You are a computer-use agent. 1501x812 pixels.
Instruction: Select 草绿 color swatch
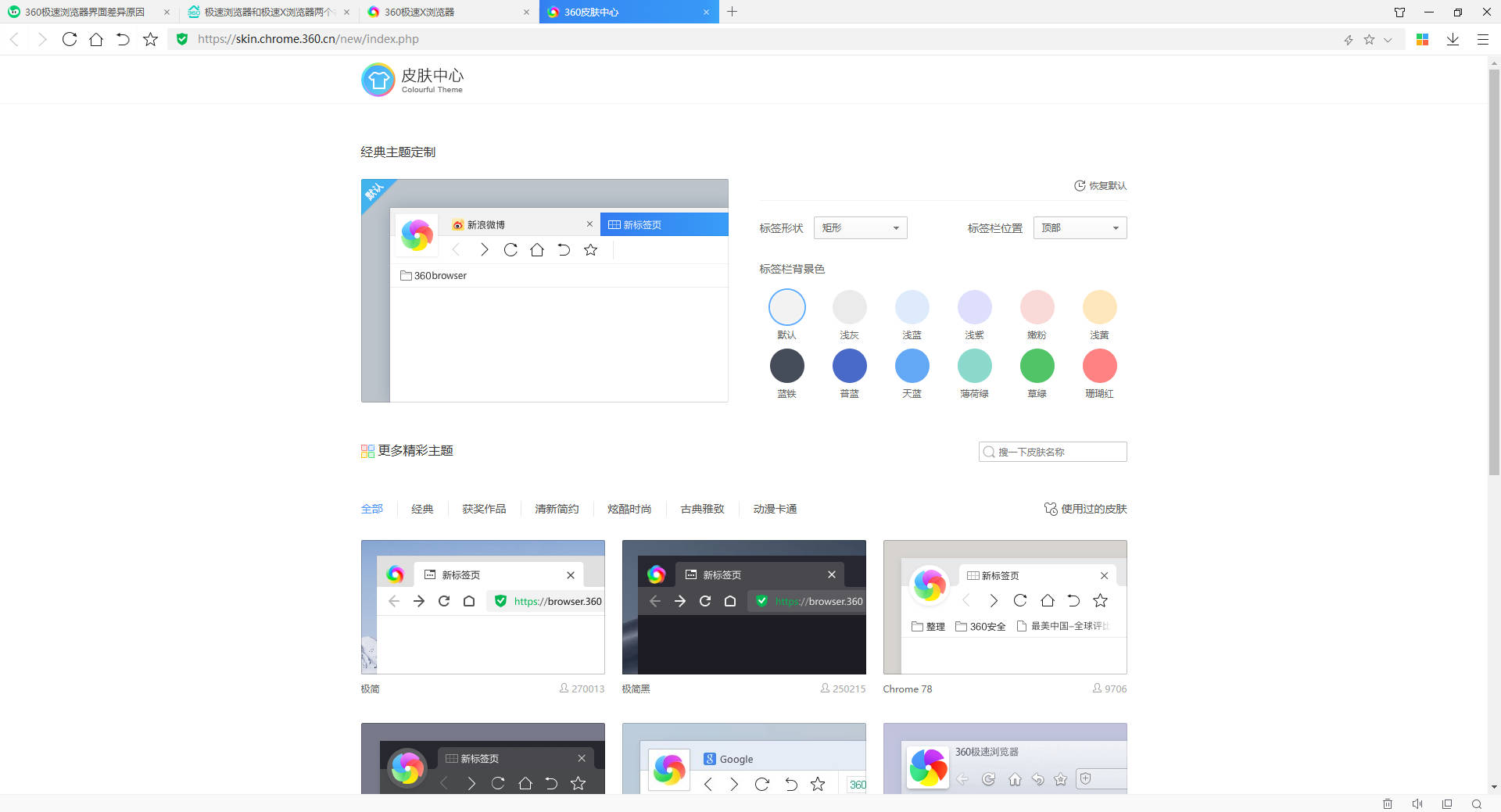(x=1037, y=366)
